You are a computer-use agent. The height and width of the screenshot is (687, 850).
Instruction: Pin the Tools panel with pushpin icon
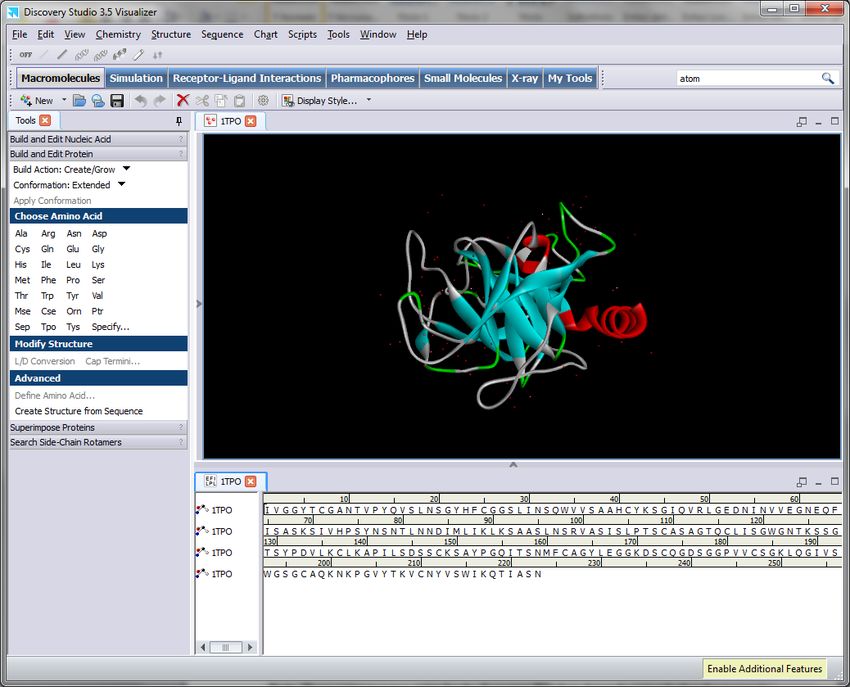pos(179,121)
